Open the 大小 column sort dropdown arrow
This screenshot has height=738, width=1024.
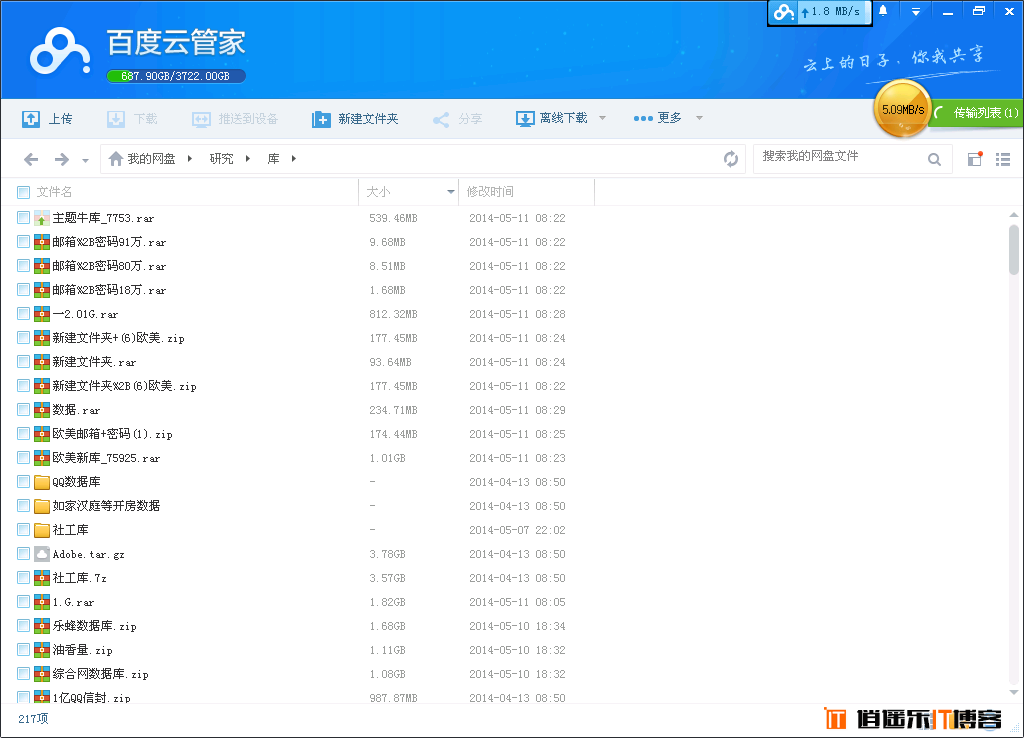(451, 192)
